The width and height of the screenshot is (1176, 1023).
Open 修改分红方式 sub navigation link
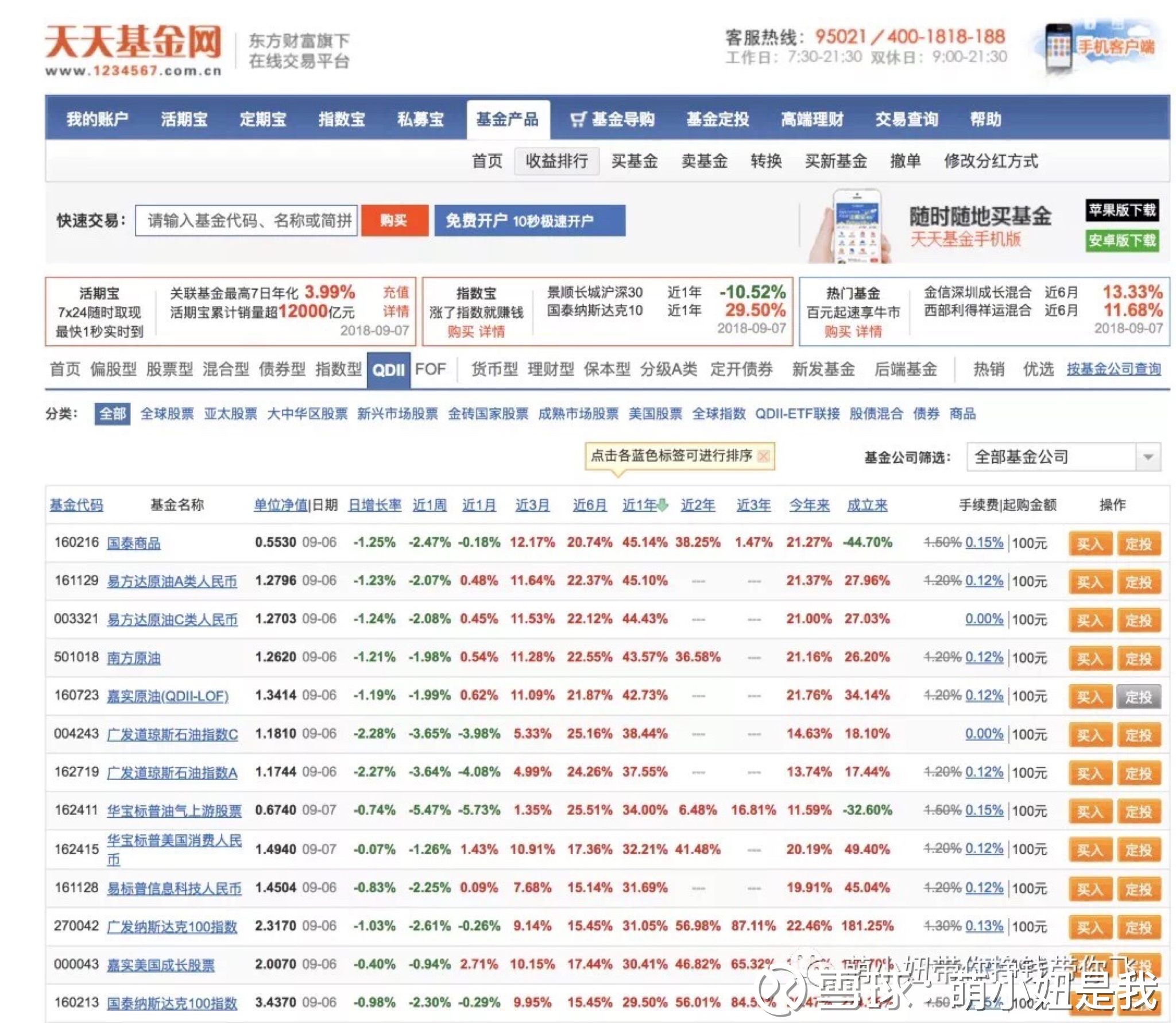coord(991,161)
